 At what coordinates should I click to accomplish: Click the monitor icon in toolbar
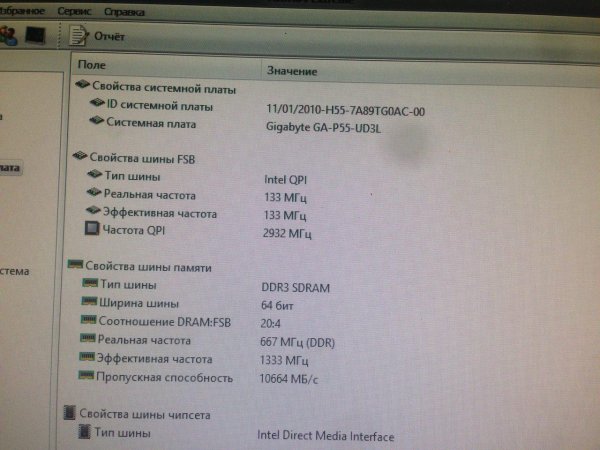[x=36, y=34]
